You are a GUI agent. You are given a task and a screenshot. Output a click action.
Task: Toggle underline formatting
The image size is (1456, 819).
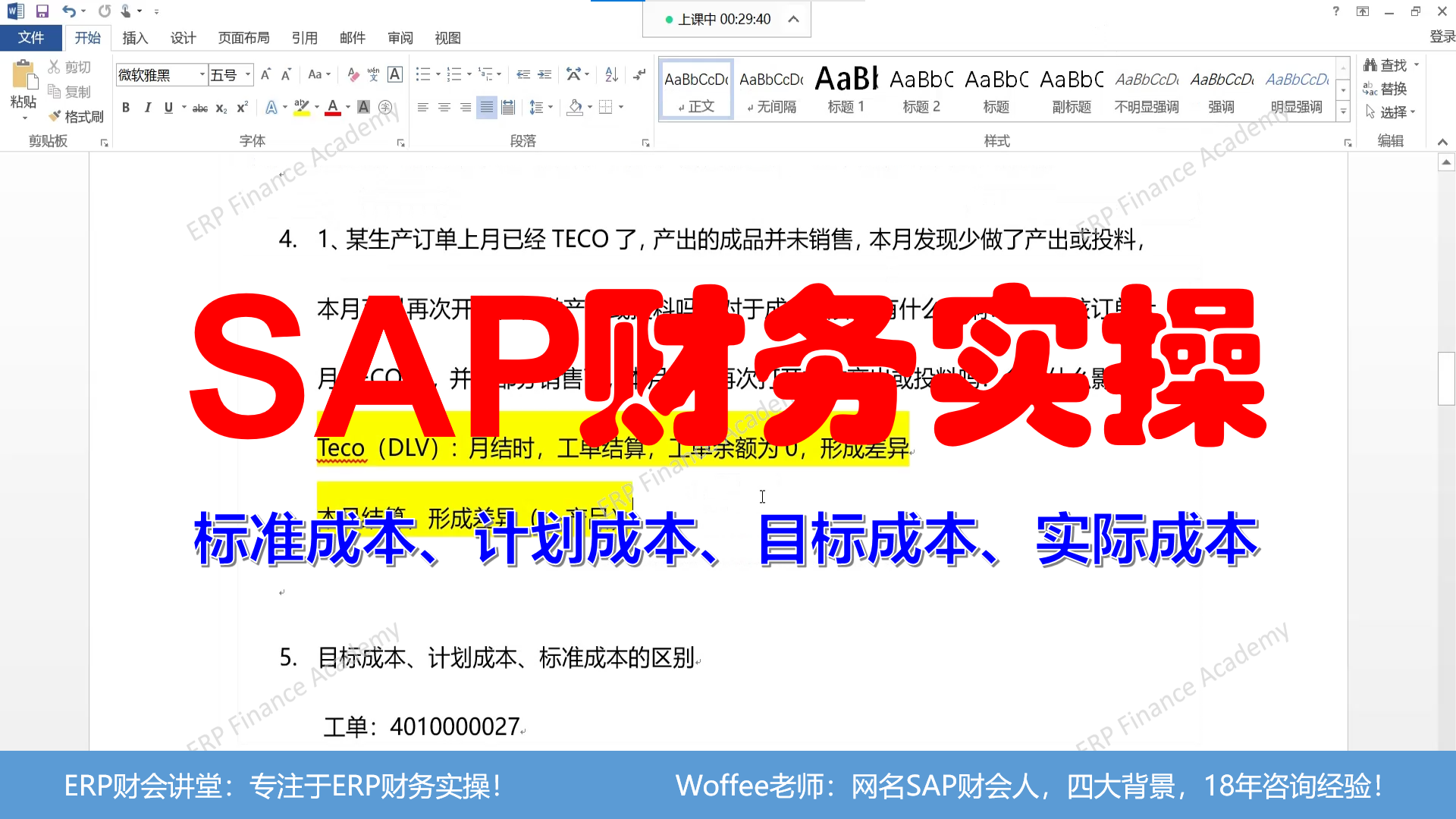[x=167, y=107]
